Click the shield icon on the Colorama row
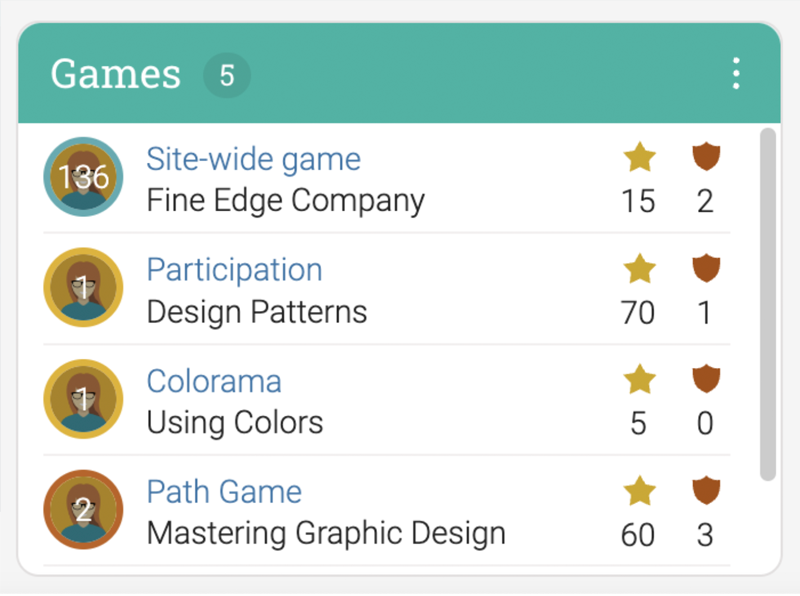This screenshot has width=800, height=596. pos(706,379)
